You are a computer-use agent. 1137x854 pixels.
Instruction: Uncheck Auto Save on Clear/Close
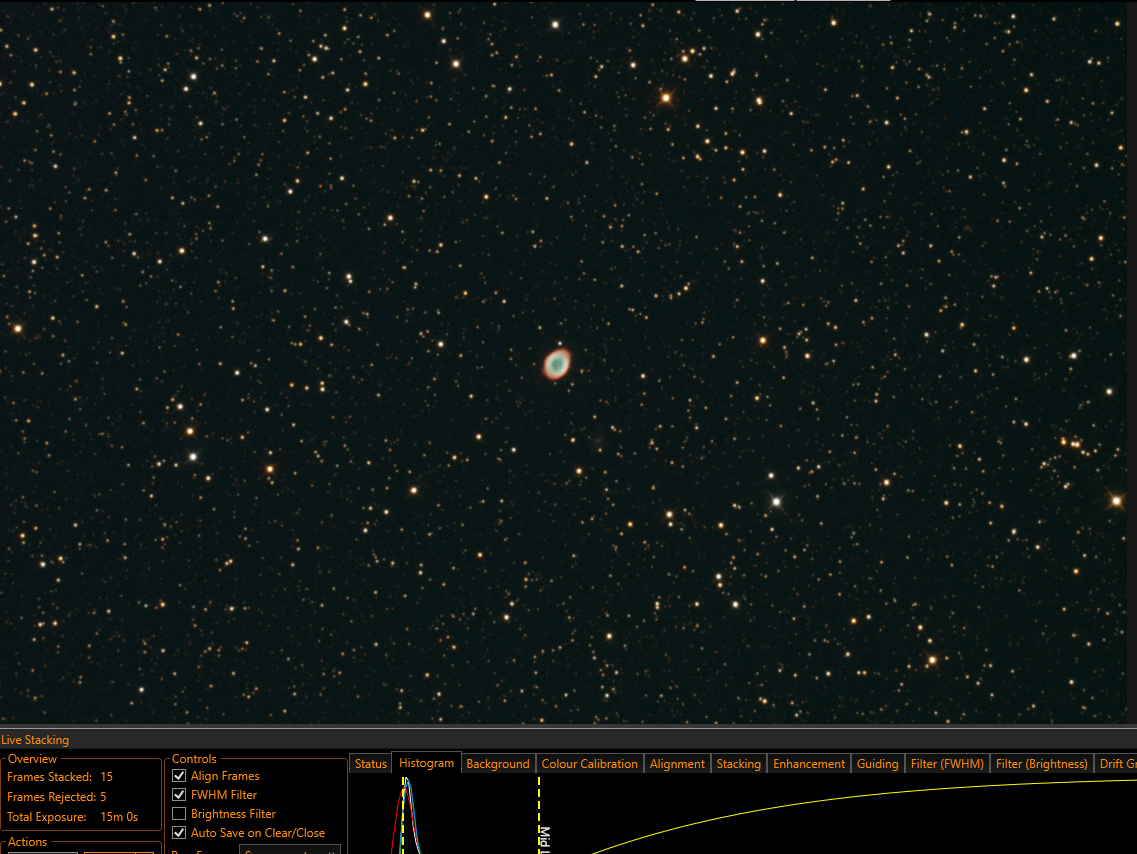tap(179, 832)
